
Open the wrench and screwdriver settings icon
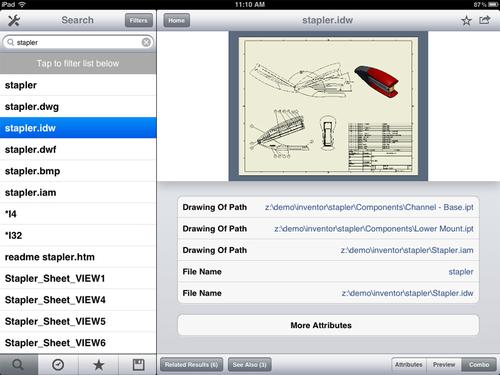tap(14, 21)
